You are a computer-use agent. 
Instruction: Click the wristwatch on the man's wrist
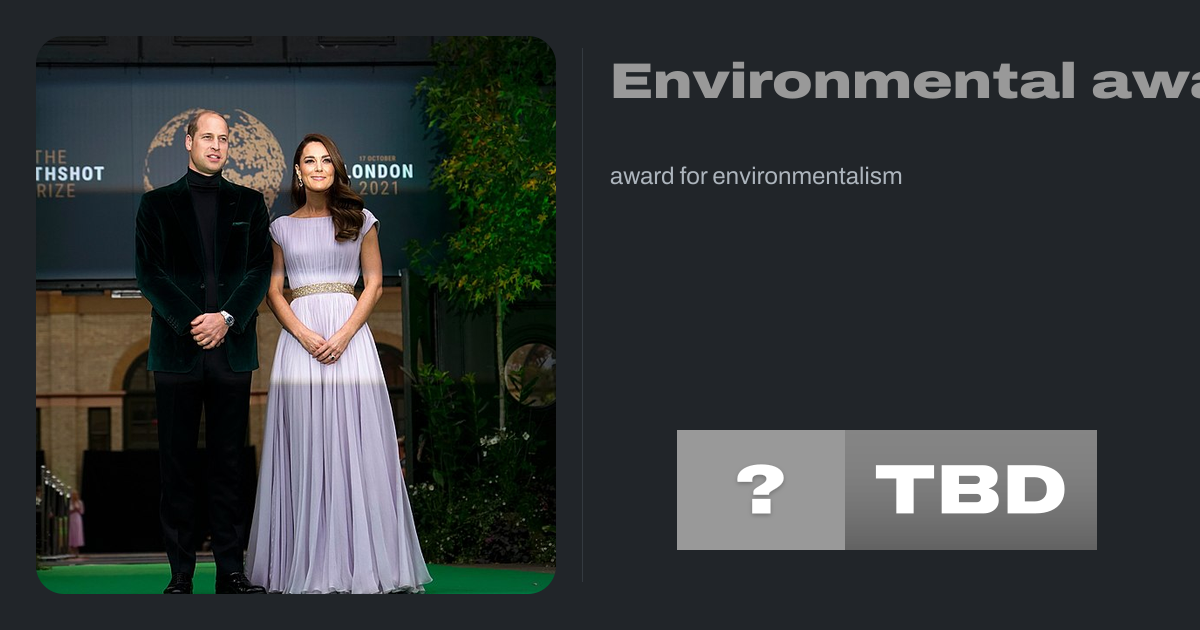point(227,318)
